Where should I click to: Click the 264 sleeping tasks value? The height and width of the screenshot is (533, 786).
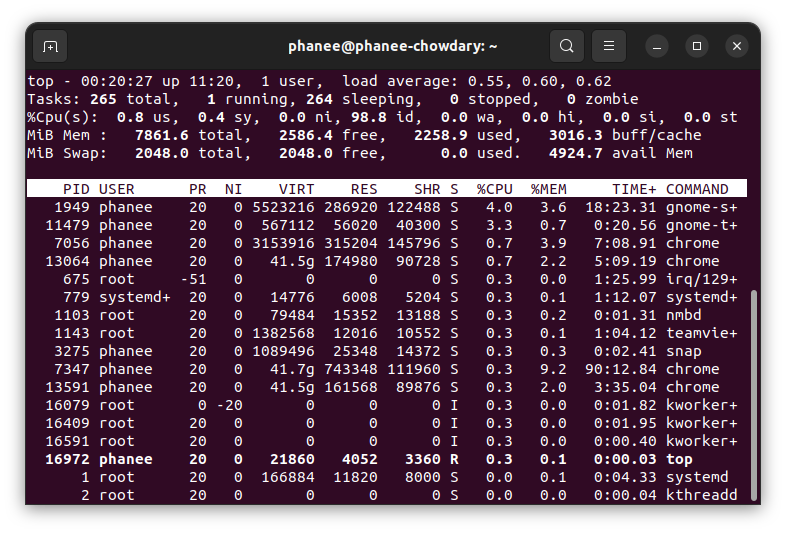point(319,99)
